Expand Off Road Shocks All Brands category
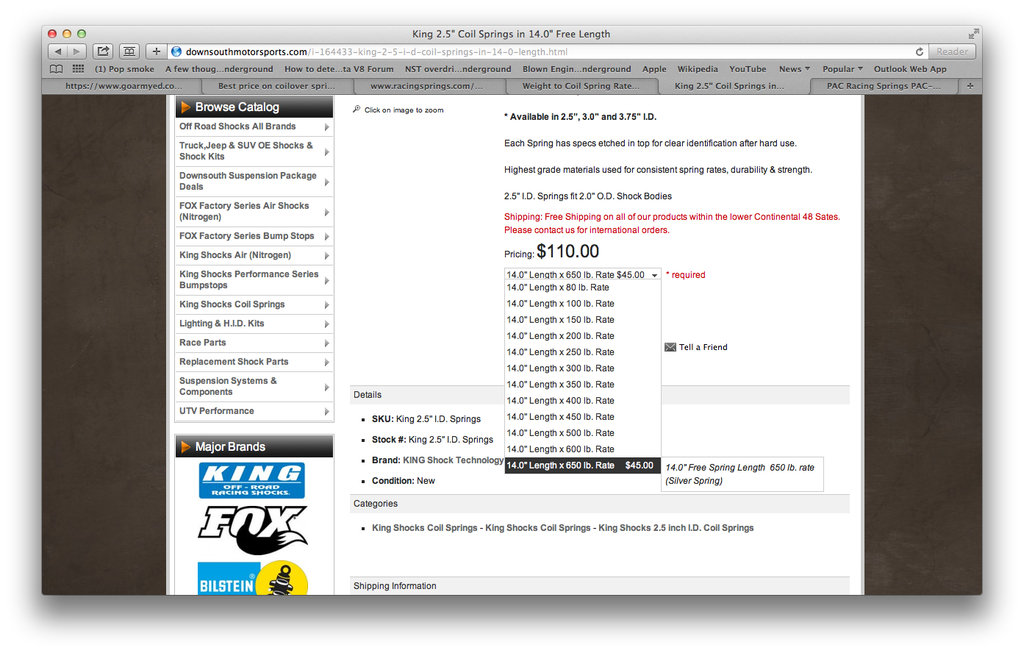The height and width of the screenshot is (653, 1024). 254,127
